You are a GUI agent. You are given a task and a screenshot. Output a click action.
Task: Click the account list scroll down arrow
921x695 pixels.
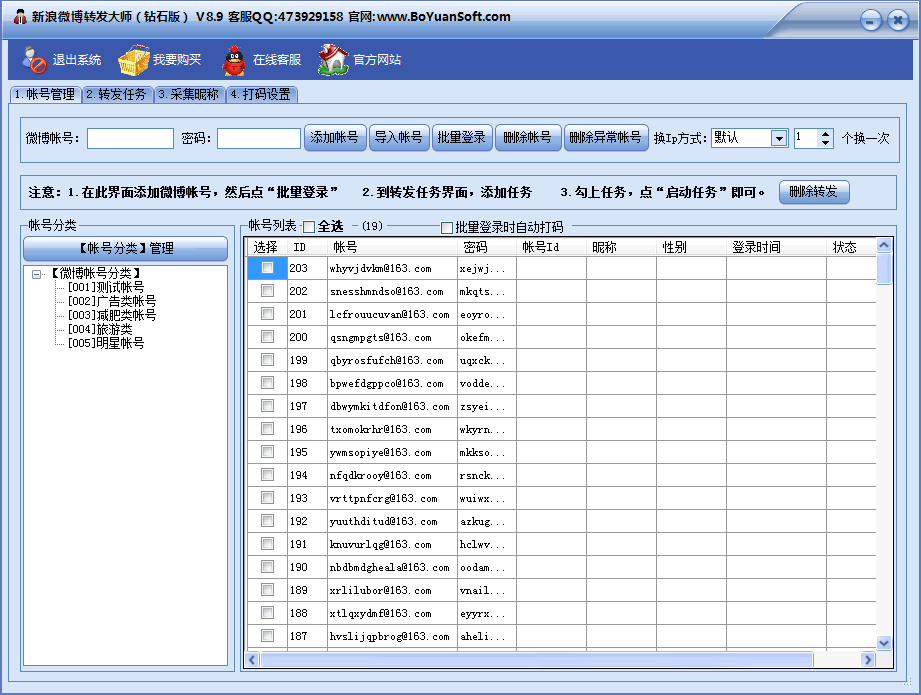tap(883, 643)
